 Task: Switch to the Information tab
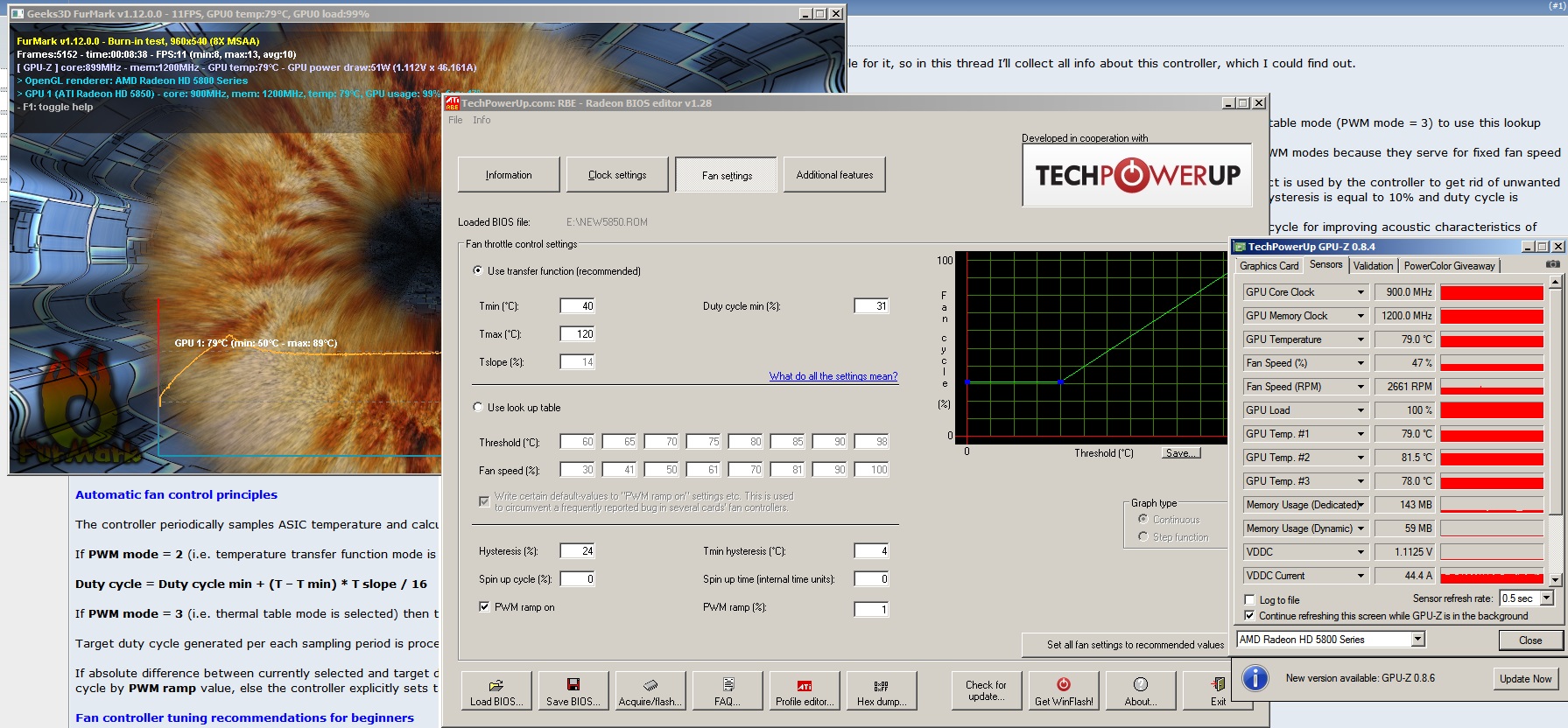pos(509,175)
